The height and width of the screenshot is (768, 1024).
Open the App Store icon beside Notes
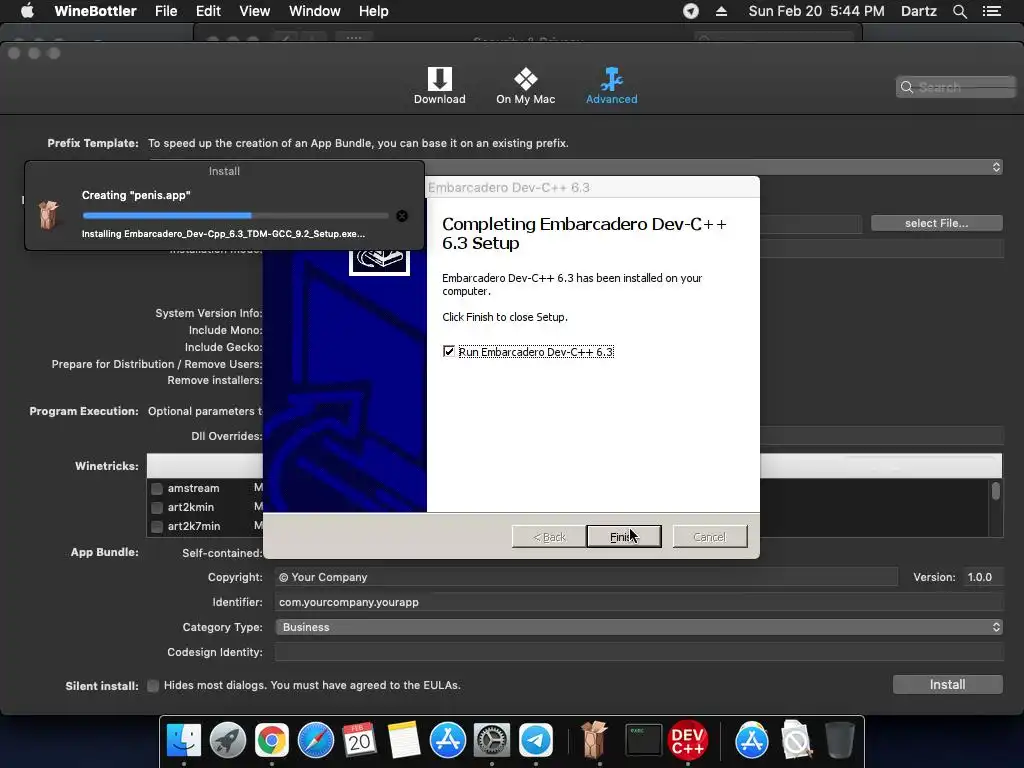click(x=447, y=741)
